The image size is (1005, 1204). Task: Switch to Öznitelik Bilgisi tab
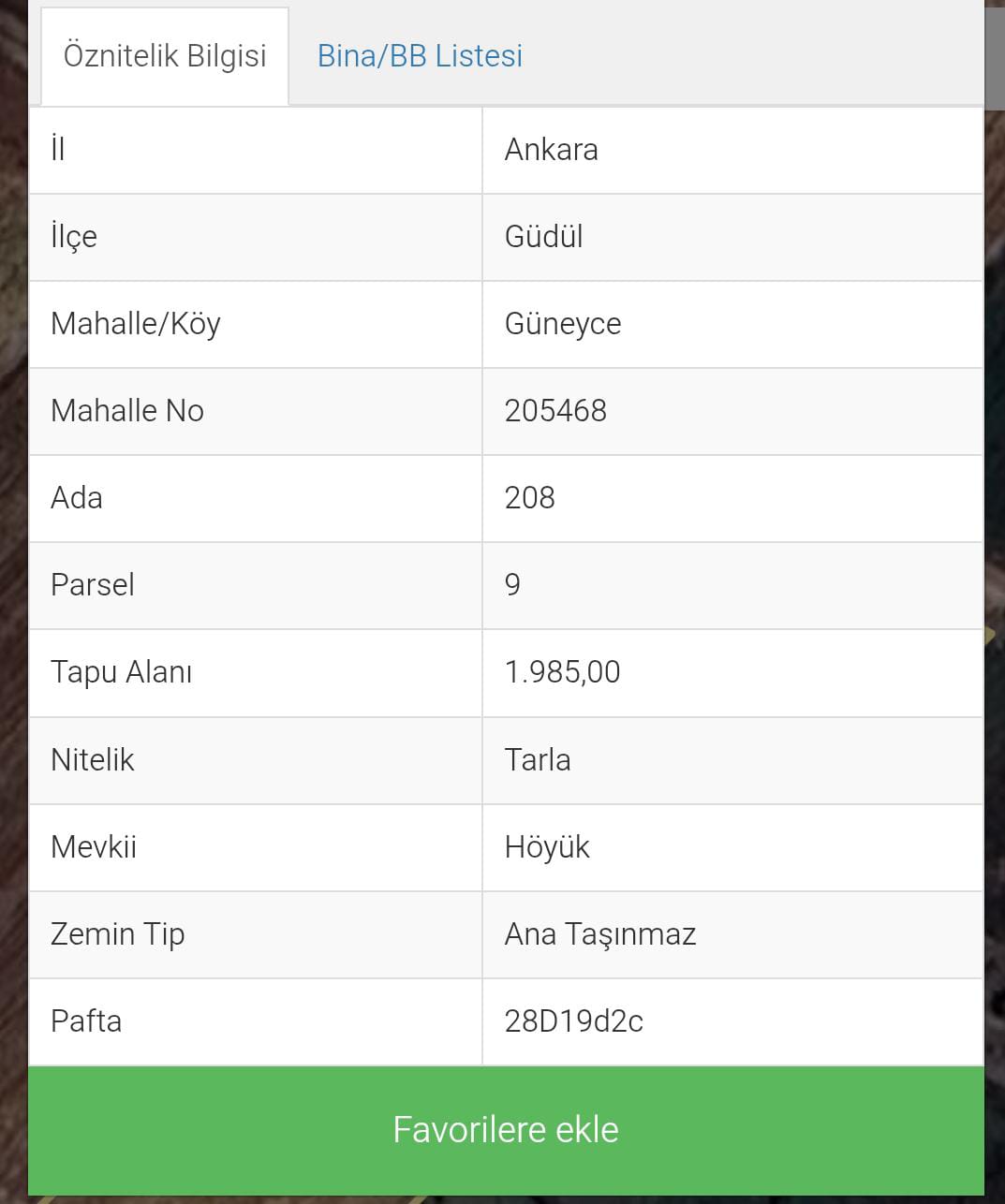[x=165, y=56]
